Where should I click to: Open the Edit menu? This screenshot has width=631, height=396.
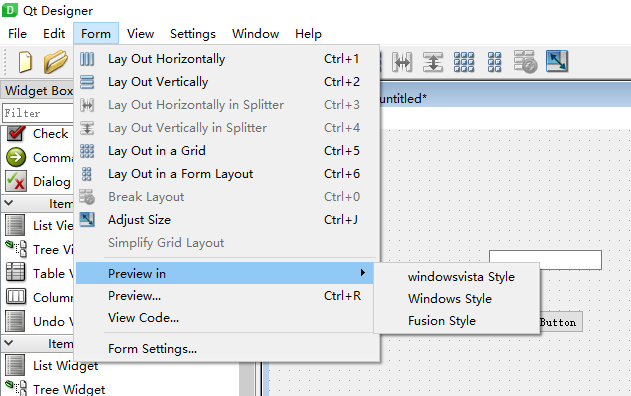click(x=54, y=33)
